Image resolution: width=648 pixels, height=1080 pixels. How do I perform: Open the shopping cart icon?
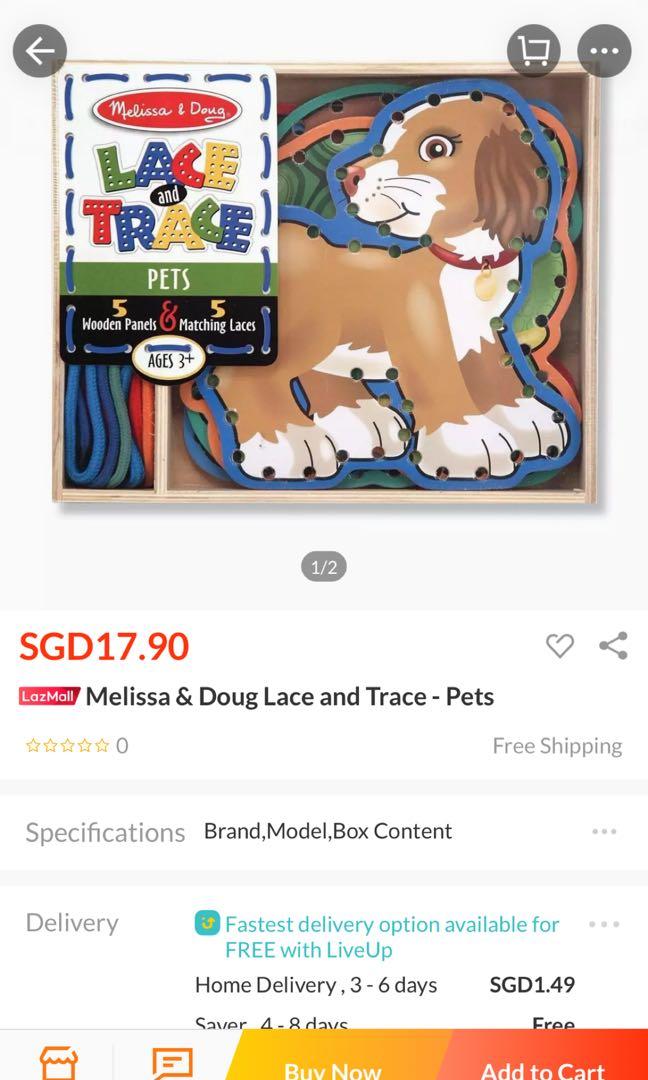[534, 50]
